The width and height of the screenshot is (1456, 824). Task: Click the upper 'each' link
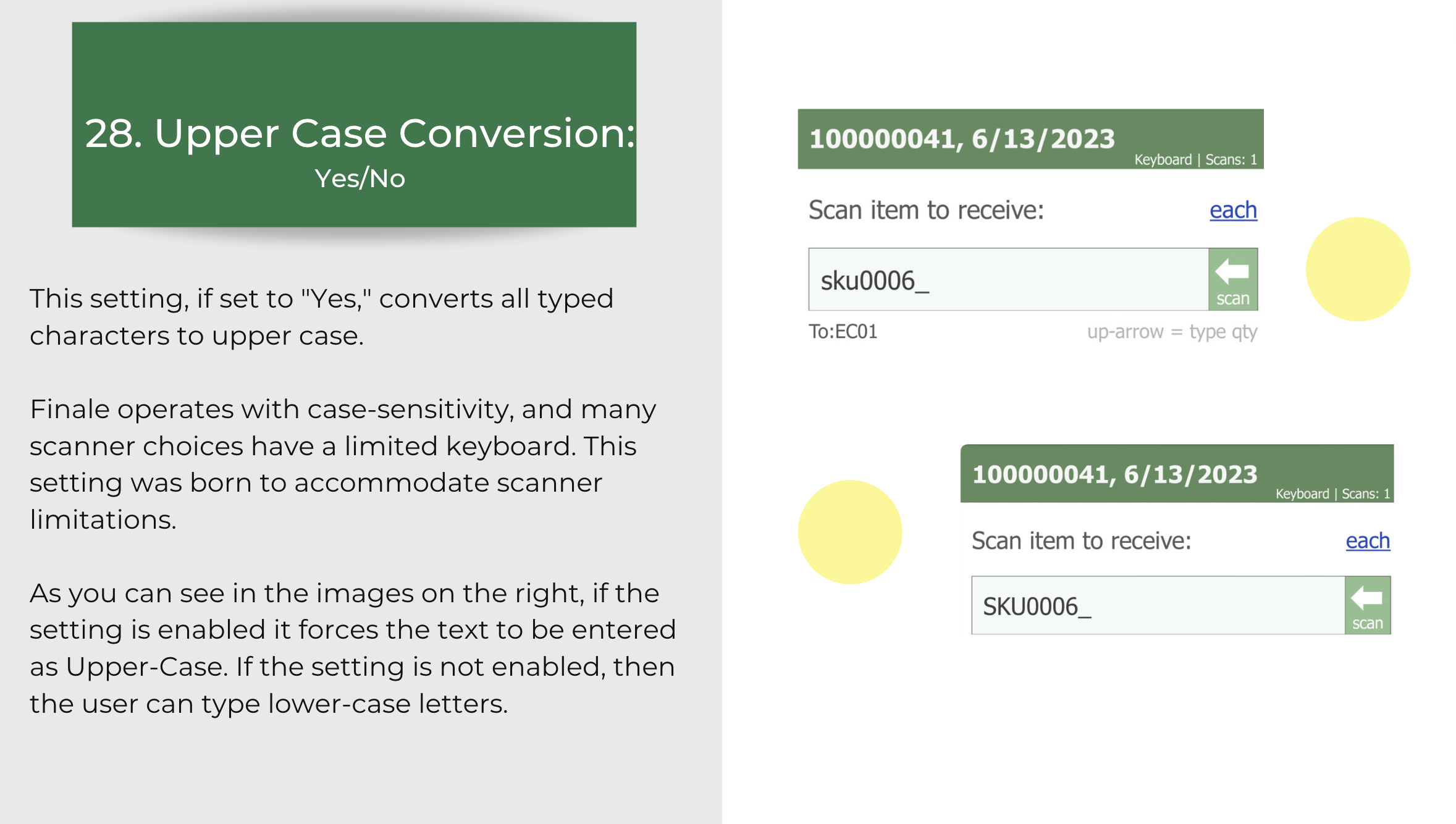tap(1233, 211)
